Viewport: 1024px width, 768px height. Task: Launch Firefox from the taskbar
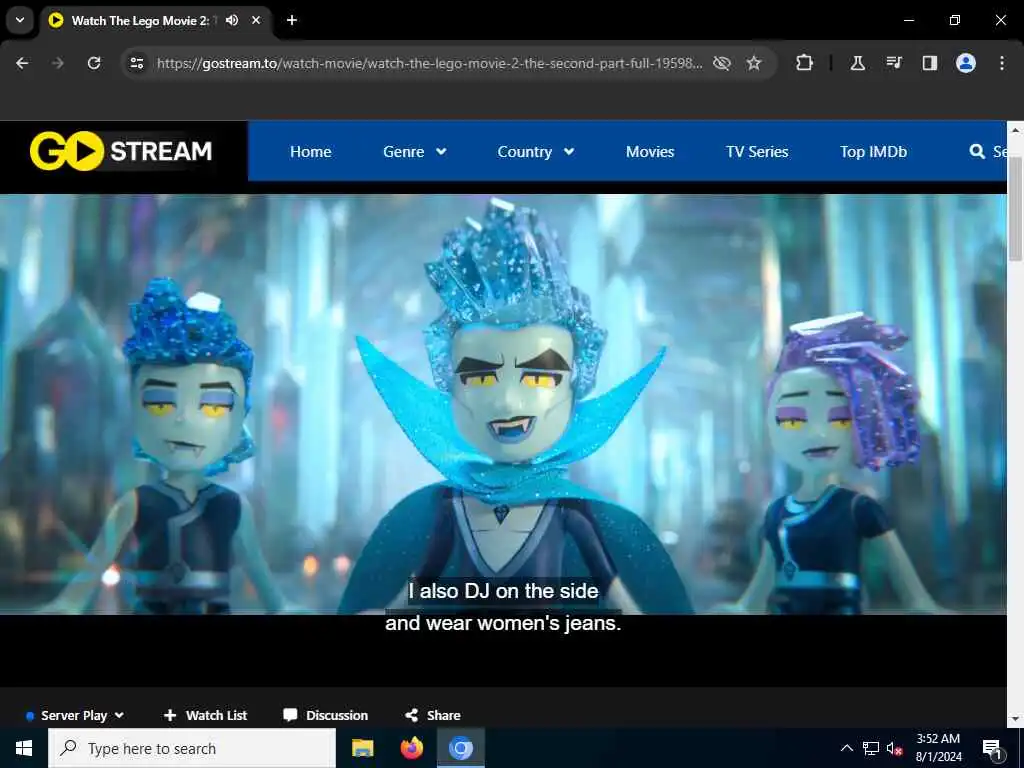point(411,748)
